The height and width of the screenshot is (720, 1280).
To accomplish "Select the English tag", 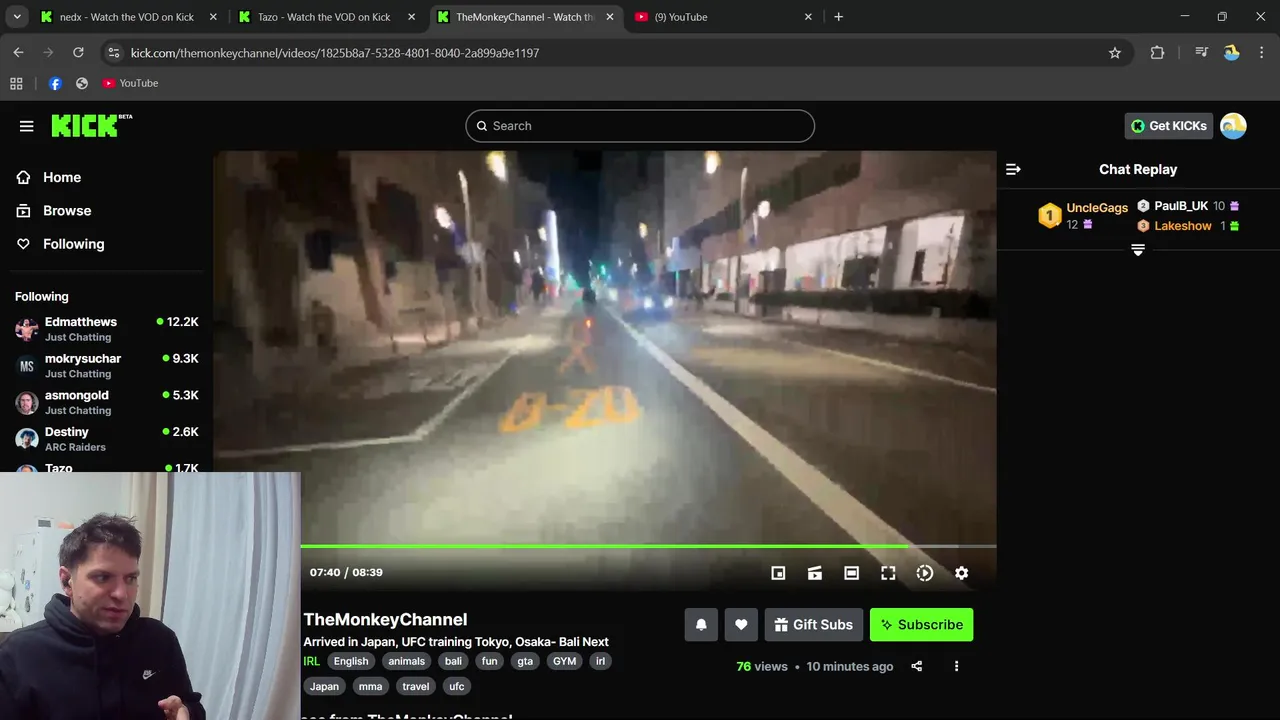I will point(351,661).
